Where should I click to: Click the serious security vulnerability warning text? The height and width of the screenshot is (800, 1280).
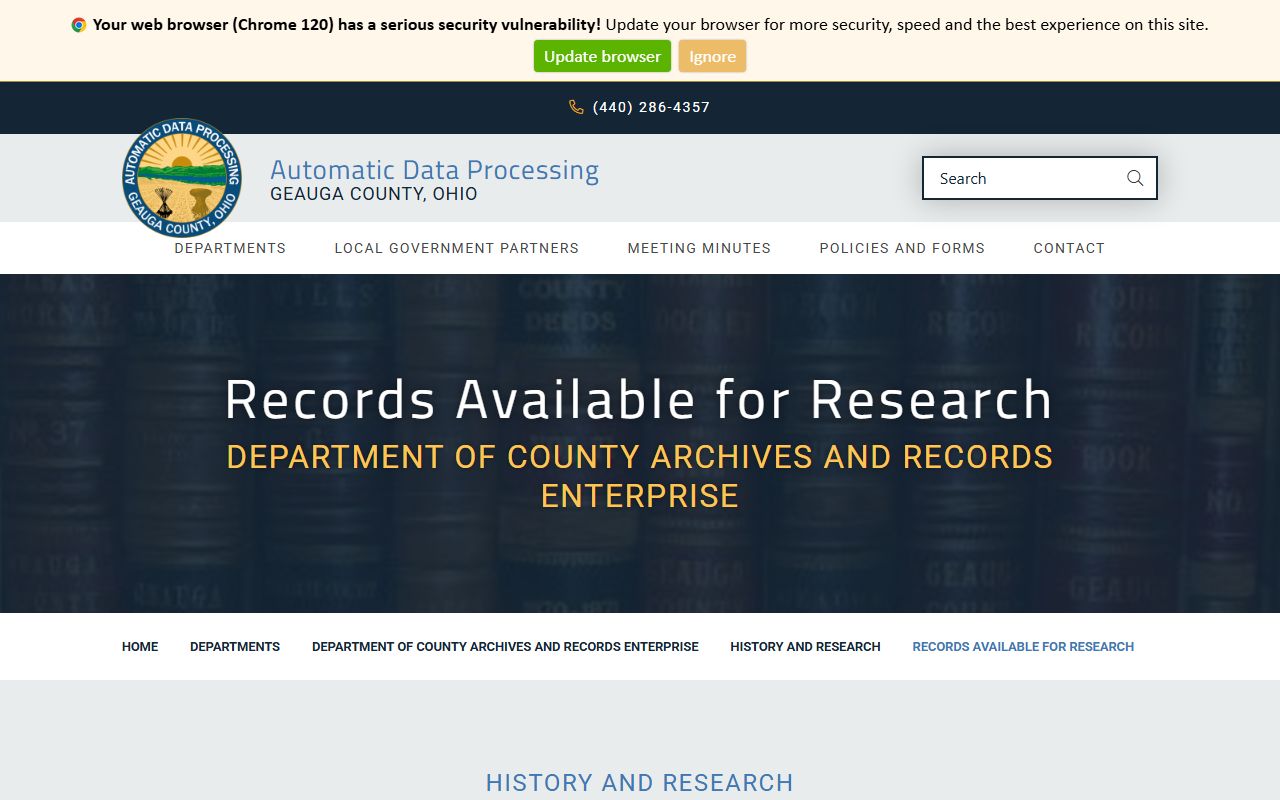tap(347, 25)
